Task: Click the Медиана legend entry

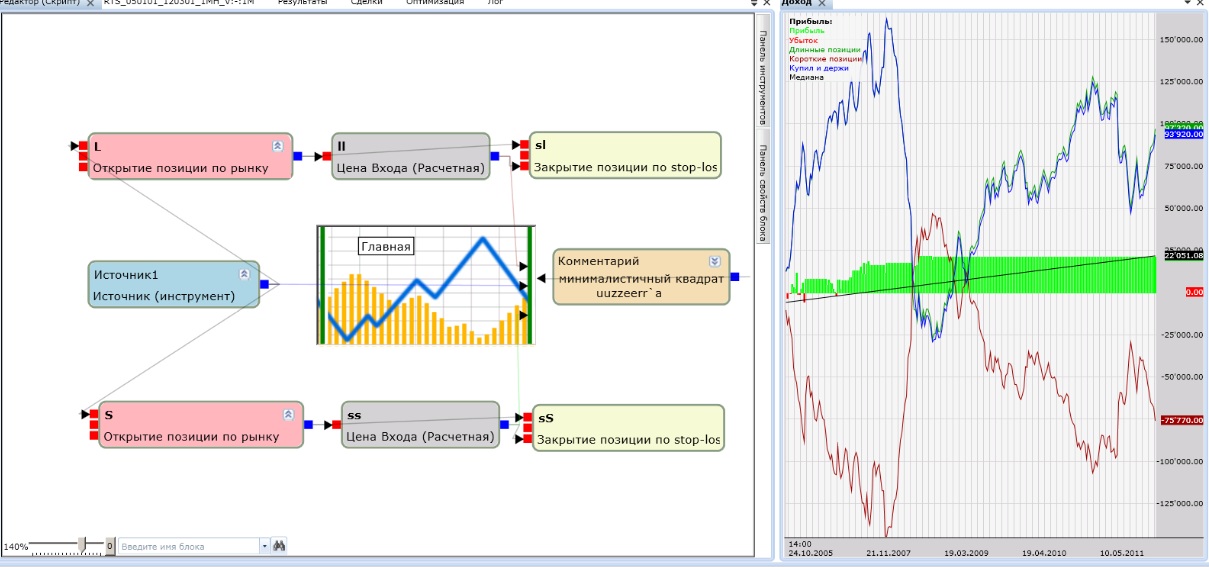Action: pyautogui.click(x=806, y=77)
